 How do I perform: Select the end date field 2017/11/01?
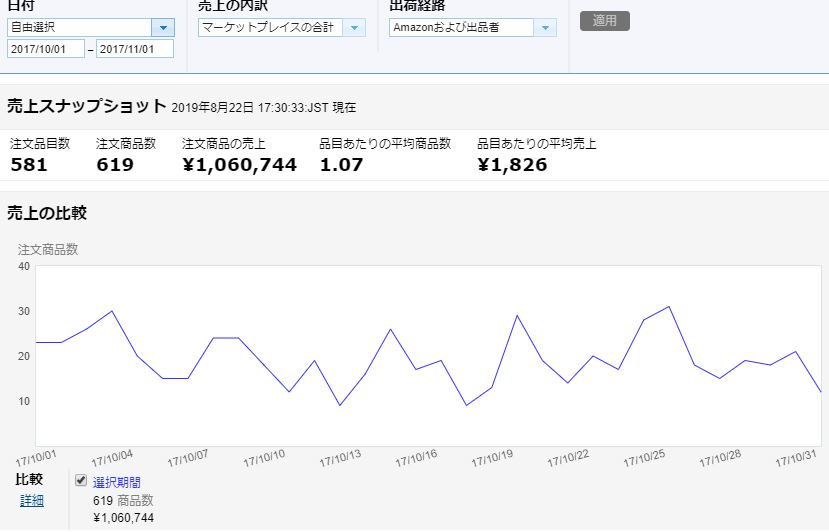pos(134,49)
